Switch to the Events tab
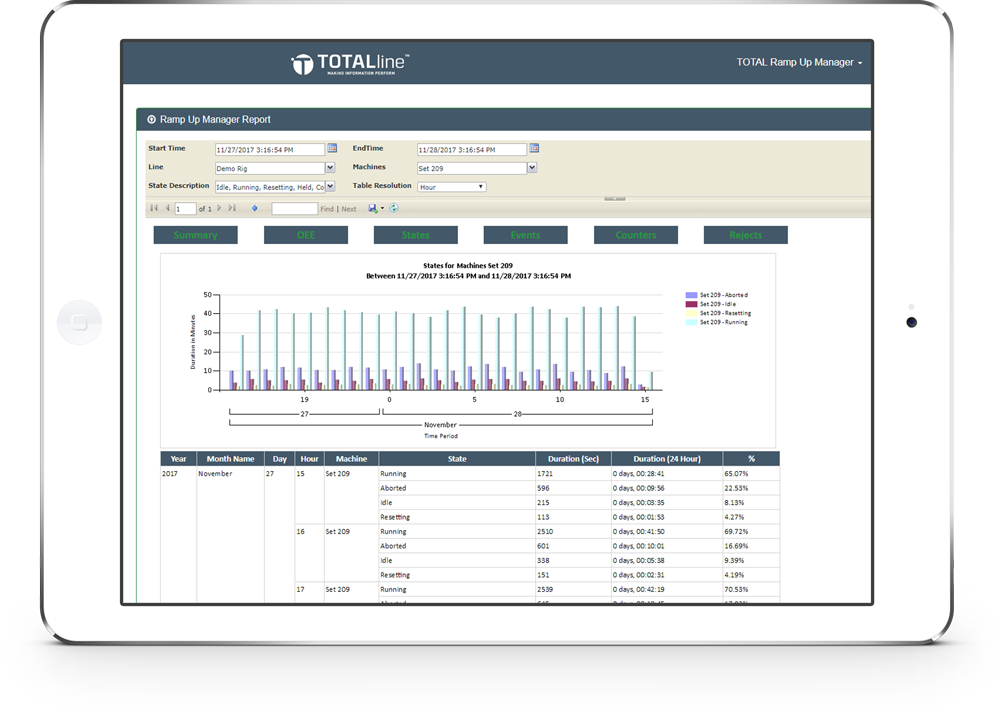 (x=526, y=235)
